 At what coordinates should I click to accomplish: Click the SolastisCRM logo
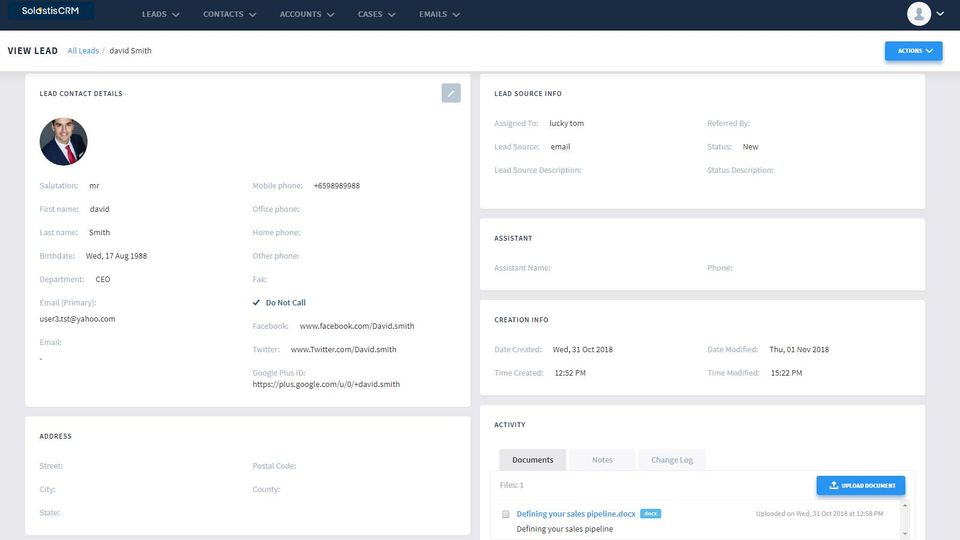point(50,11)
